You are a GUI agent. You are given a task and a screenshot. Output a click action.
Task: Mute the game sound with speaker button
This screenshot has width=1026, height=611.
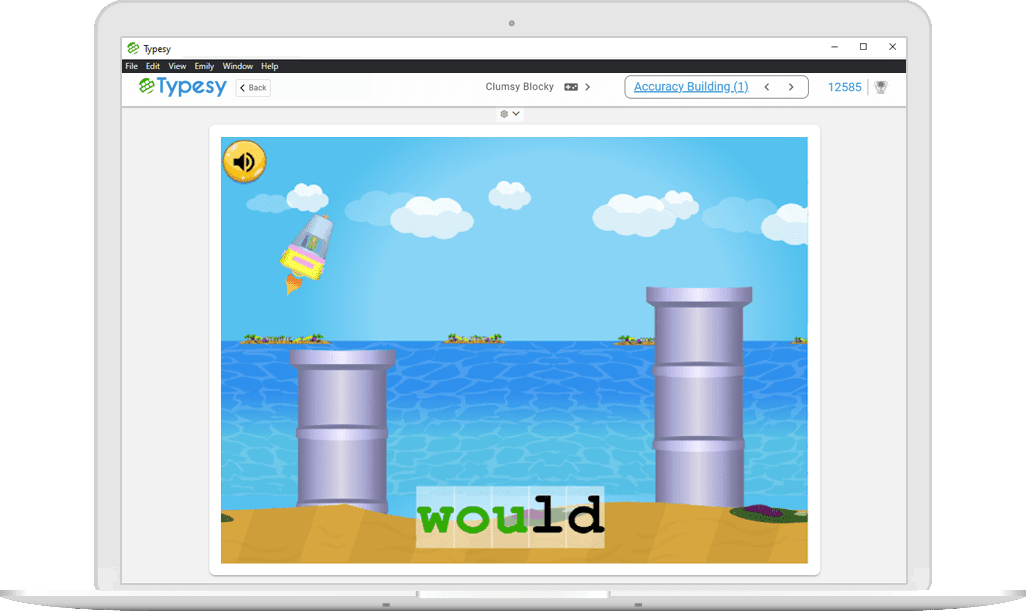244,161
